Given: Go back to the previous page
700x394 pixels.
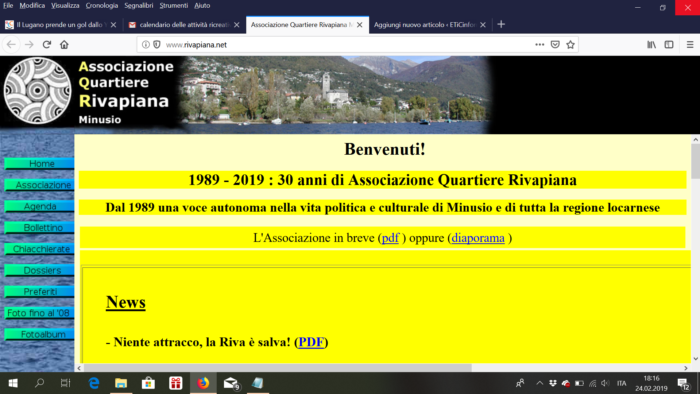Looking at the screenshot, I should click(11, 45).
